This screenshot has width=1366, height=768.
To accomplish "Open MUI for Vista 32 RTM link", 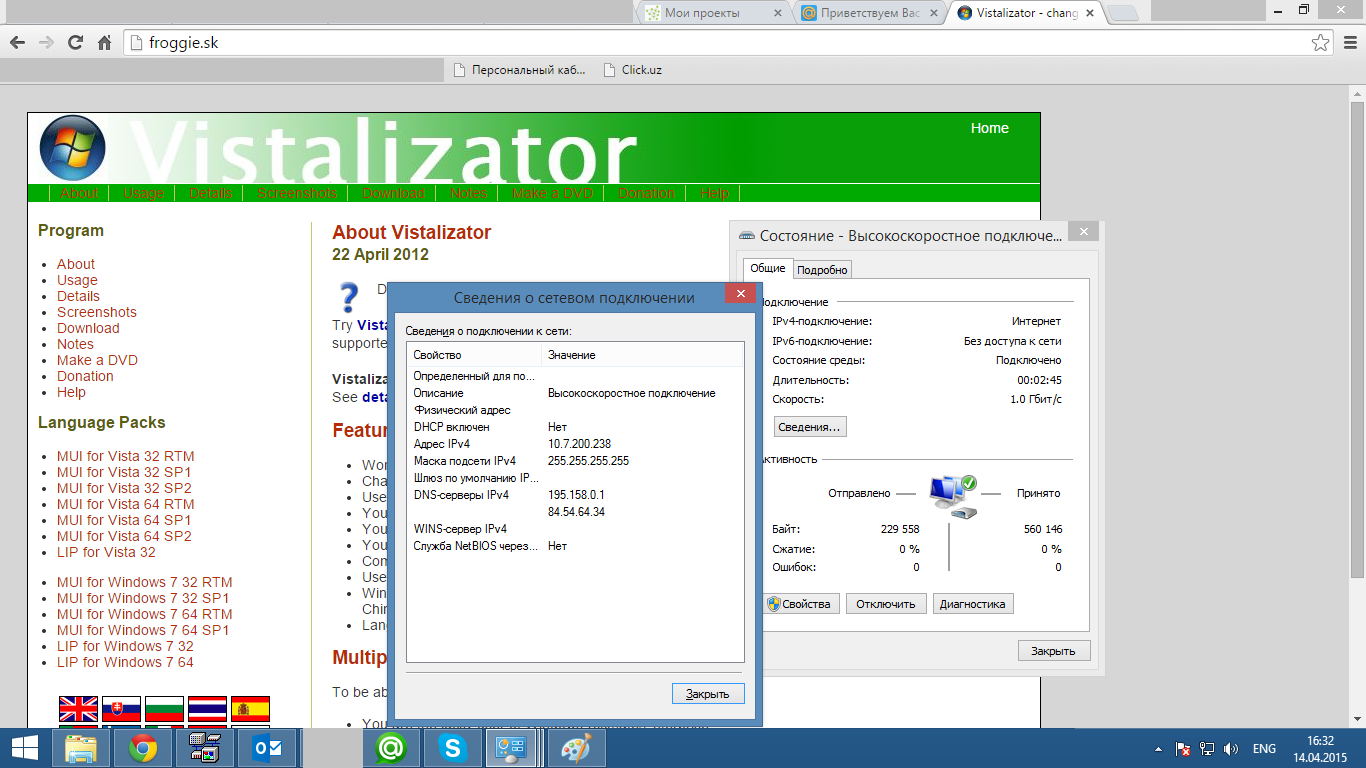I will (126, 456).
